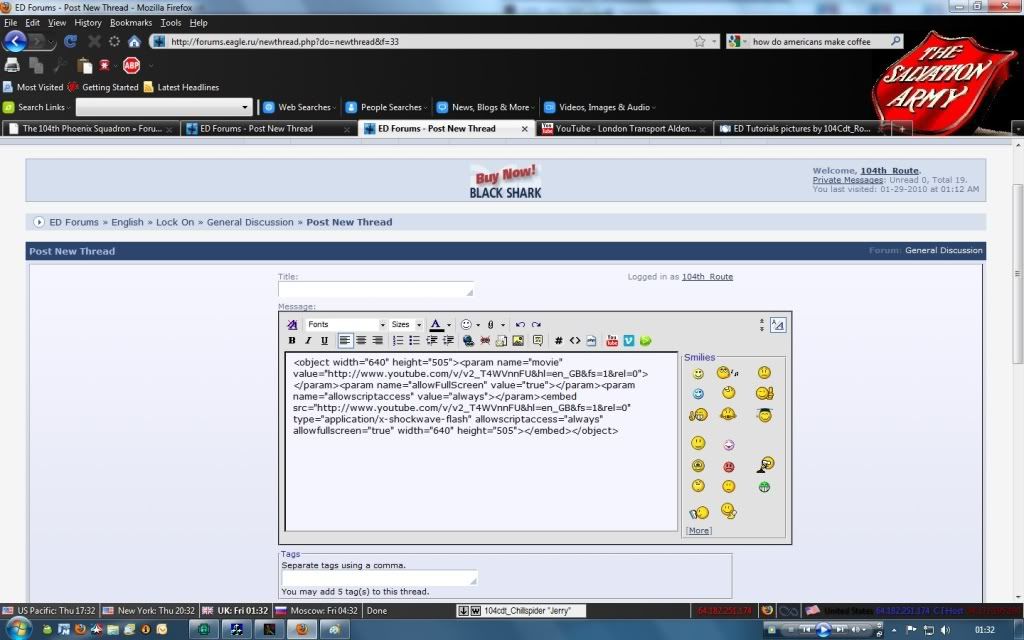Insert image using editor toolbar icon

(518, 341)
